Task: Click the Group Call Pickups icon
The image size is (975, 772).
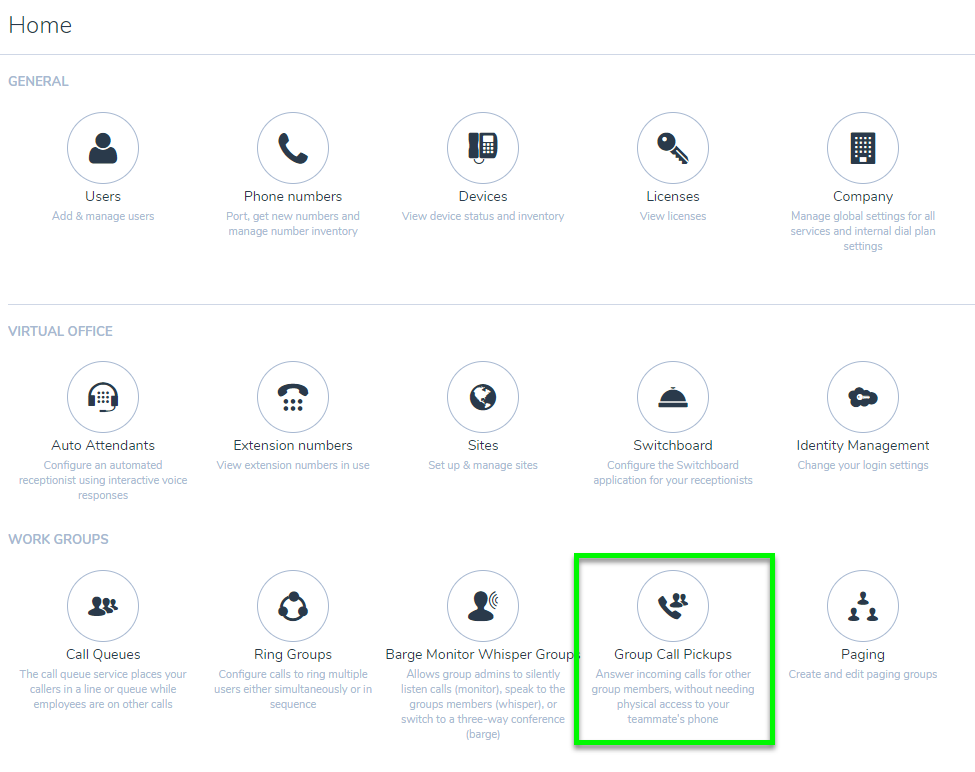Action: click(673, 606)
